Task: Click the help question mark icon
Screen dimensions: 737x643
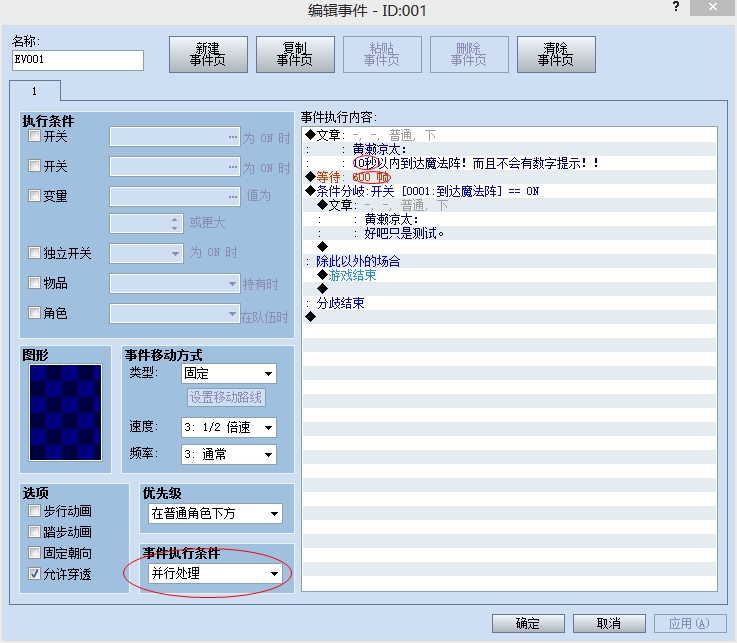Action: click(676, 7)
